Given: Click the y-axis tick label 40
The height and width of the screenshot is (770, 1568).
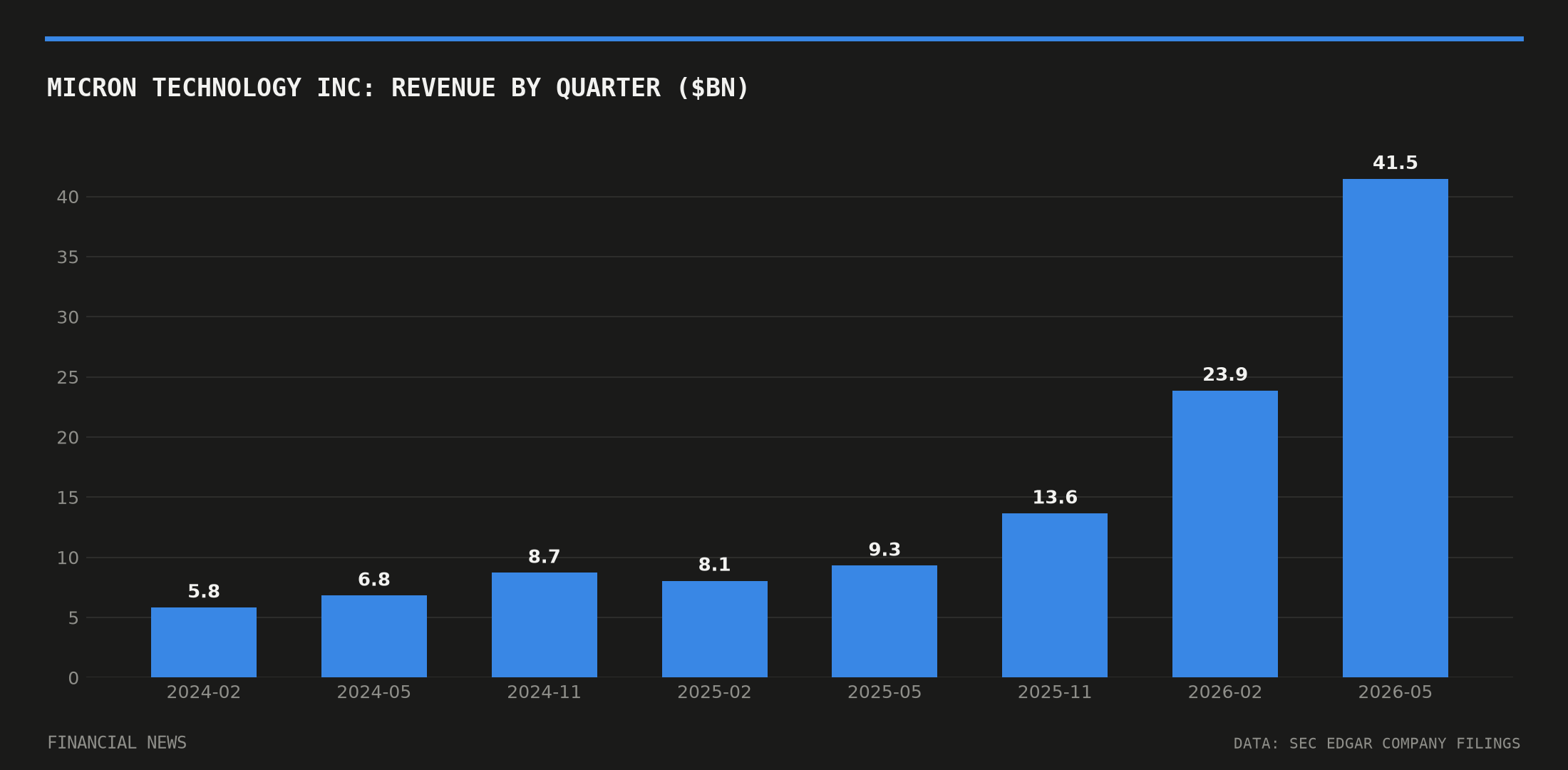Looking at the screenshot, I should [68, 197].
